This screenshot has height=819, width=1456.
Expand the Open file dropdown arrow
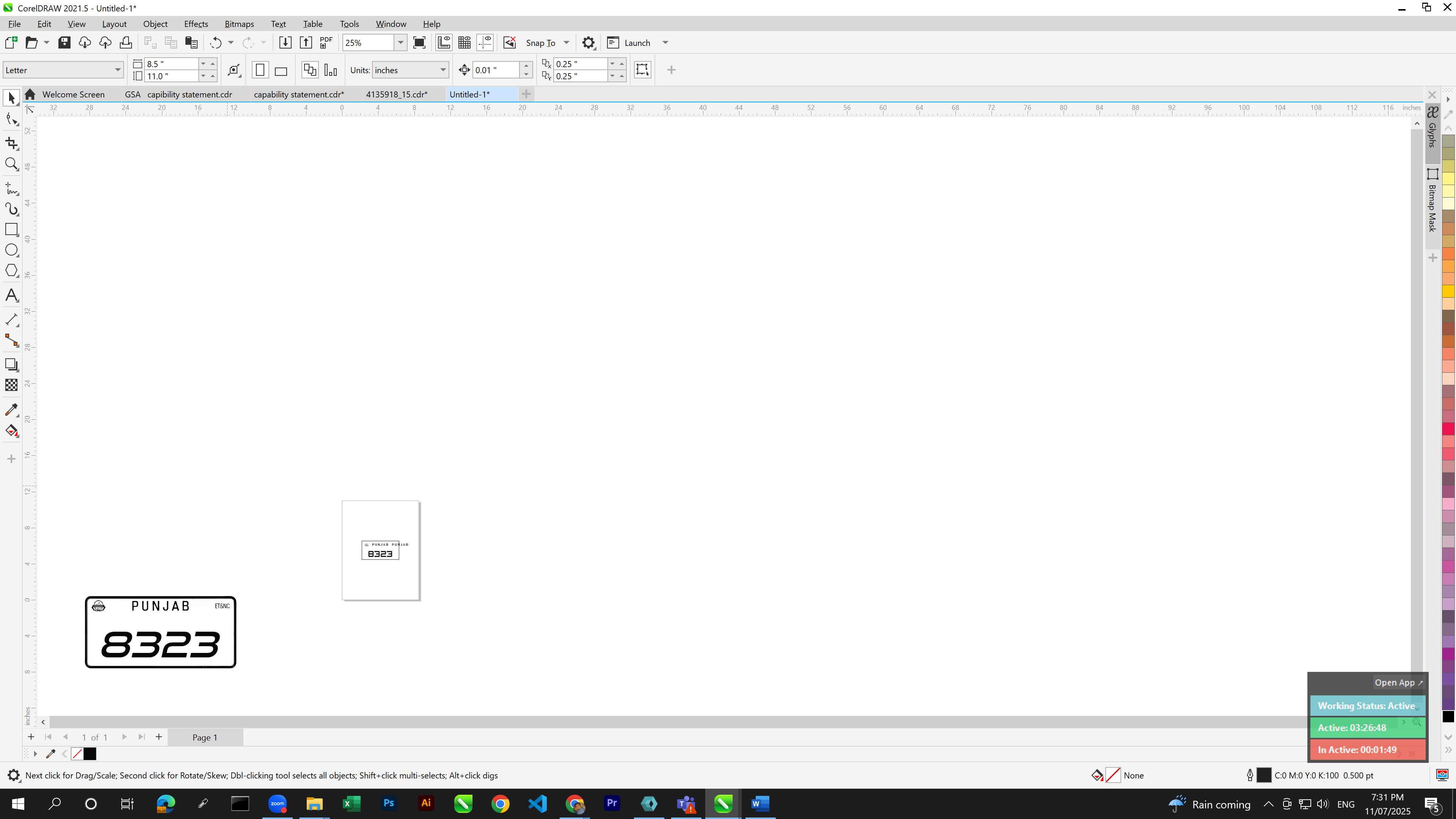pyautogui.click(x=46, y=42)
